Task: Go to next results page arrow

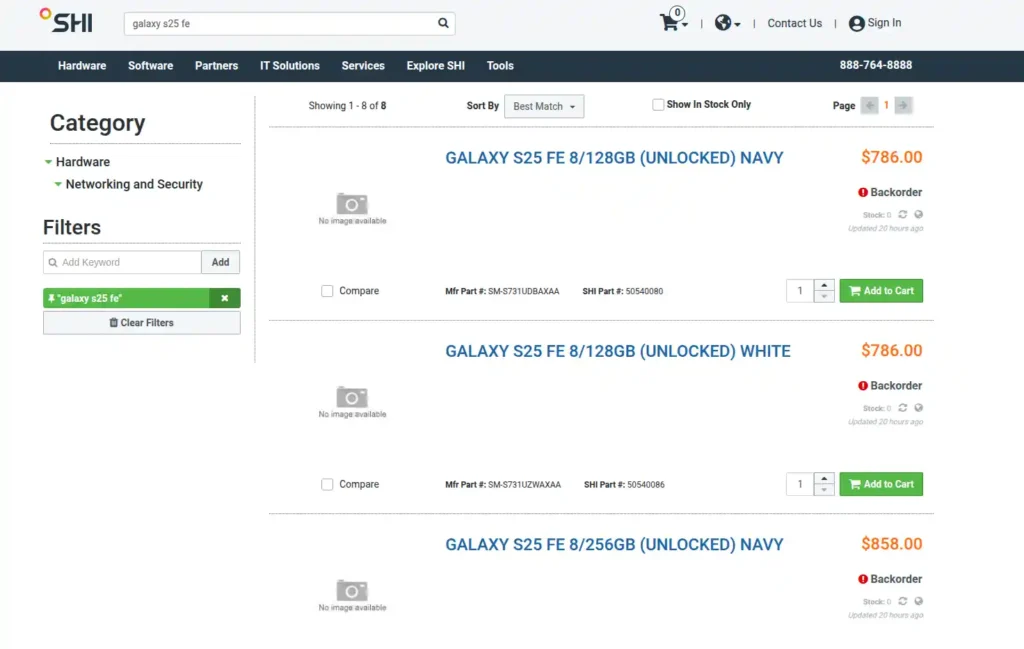Action: pyautogui.click(x=903, y=105)
